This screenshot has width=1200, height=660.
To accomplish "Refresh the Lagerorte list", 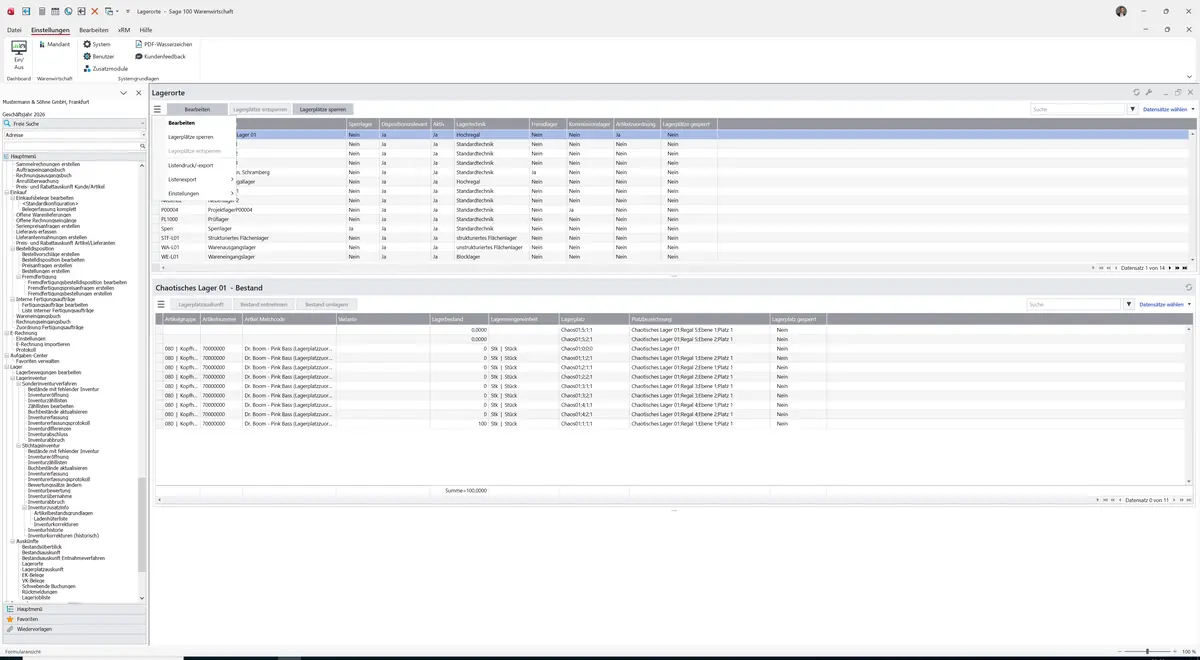I will [x=1136, y=92].
